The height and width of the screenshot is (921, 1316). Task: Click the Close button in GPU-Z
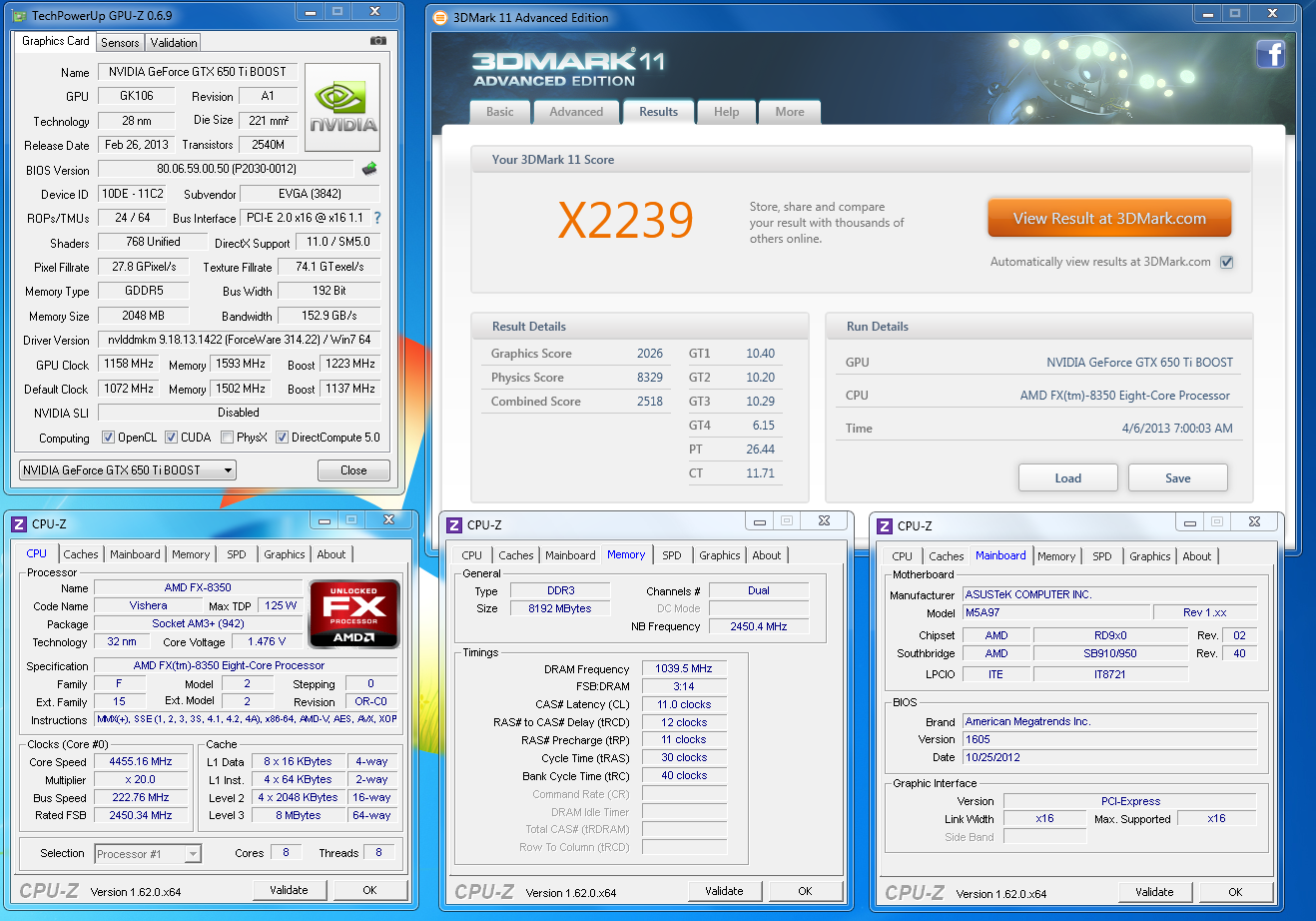(353, 470)
